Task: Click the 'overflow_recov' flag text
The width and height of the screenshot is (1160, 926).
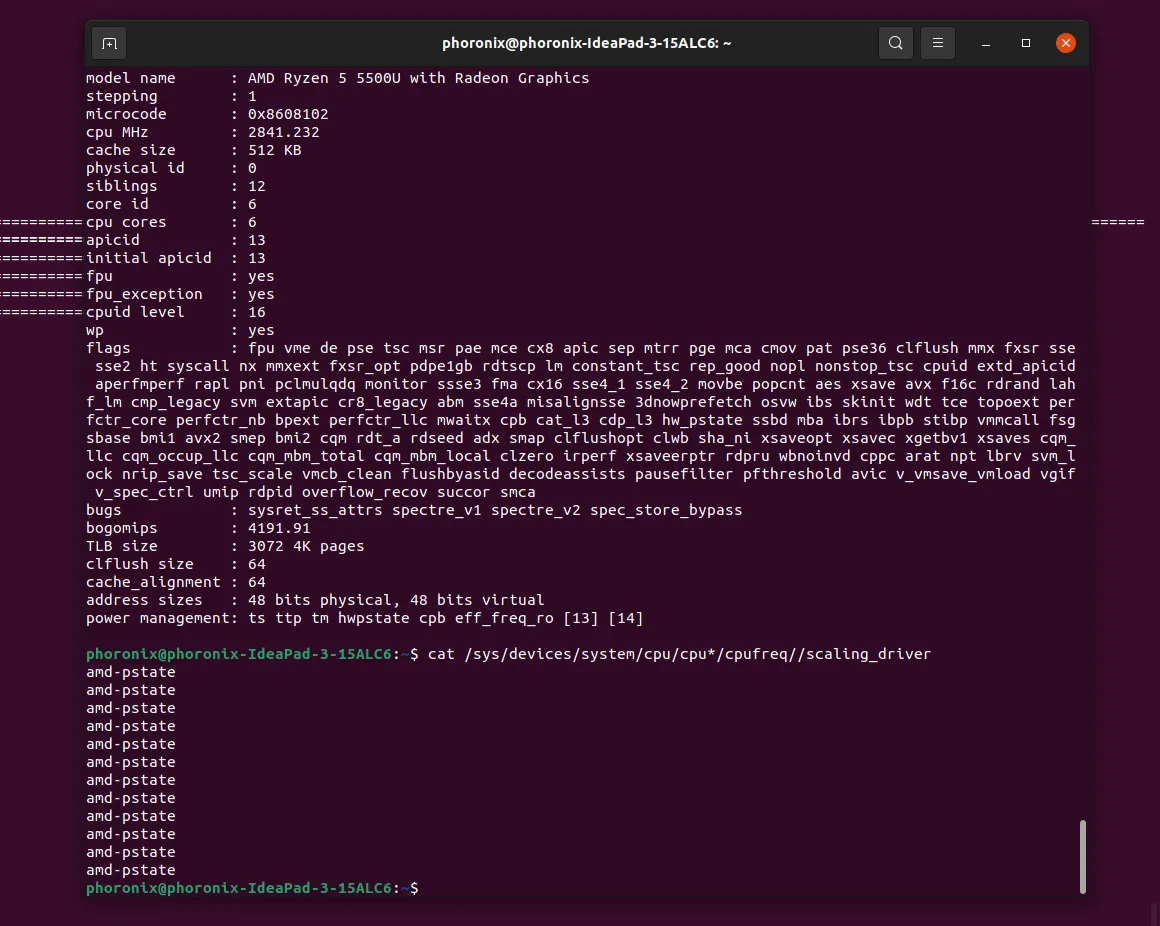Action: click(x=364, y=492)
